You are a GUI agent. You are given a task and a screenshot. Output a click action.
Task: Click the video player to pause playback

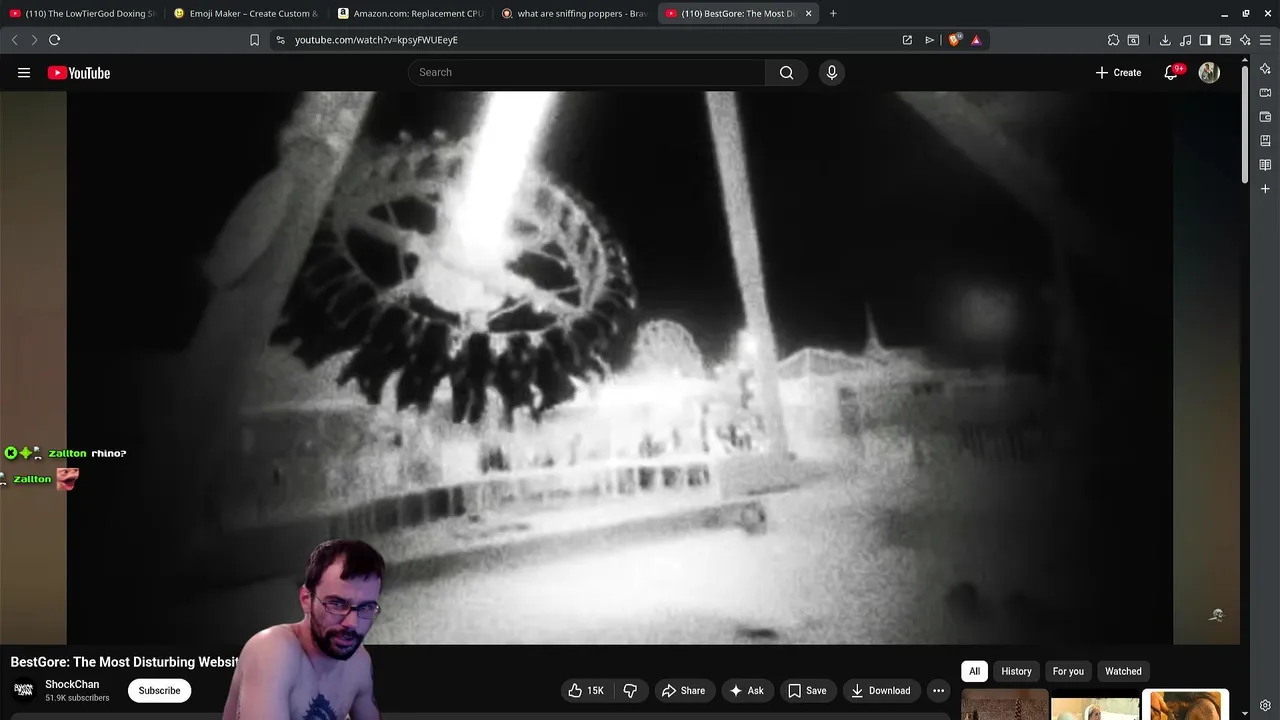click(620, 368)
